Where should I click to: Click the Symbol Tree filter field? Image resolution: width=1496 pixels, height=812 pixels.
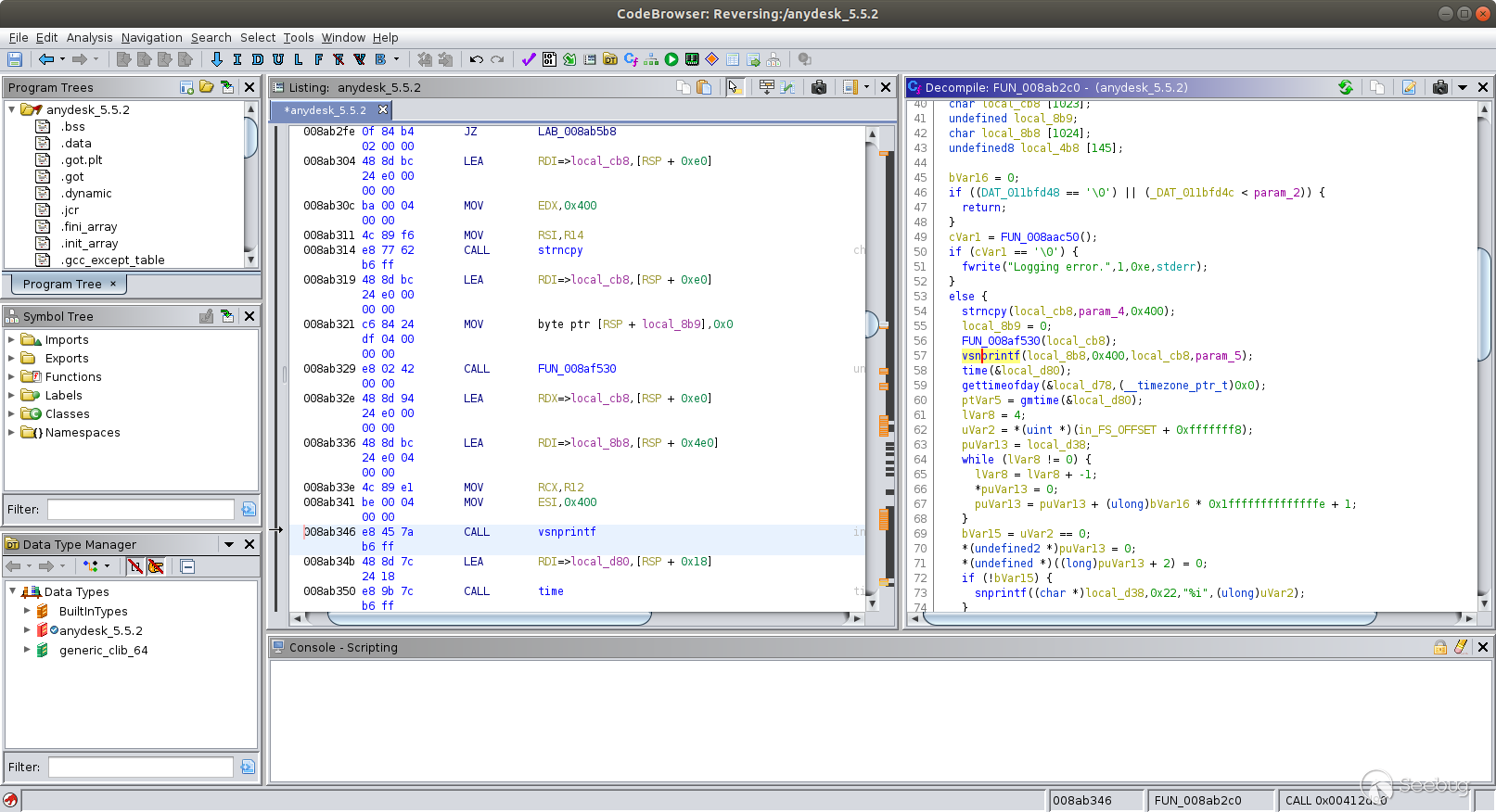tap(141, 510)
